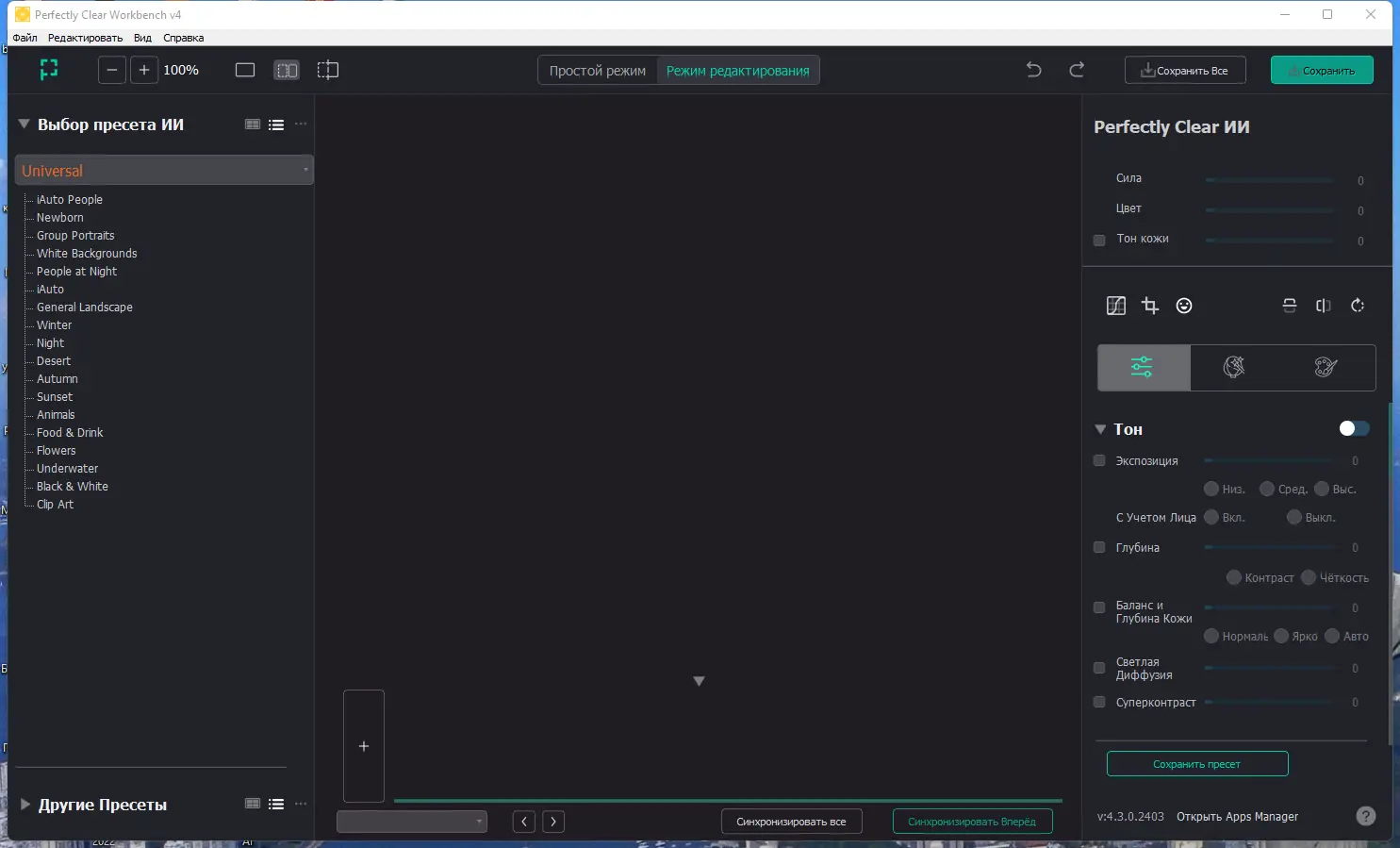Viewport: 1400px width, 848px height.
Task: Open the Редактировать menu
Action: pos(85,38)
